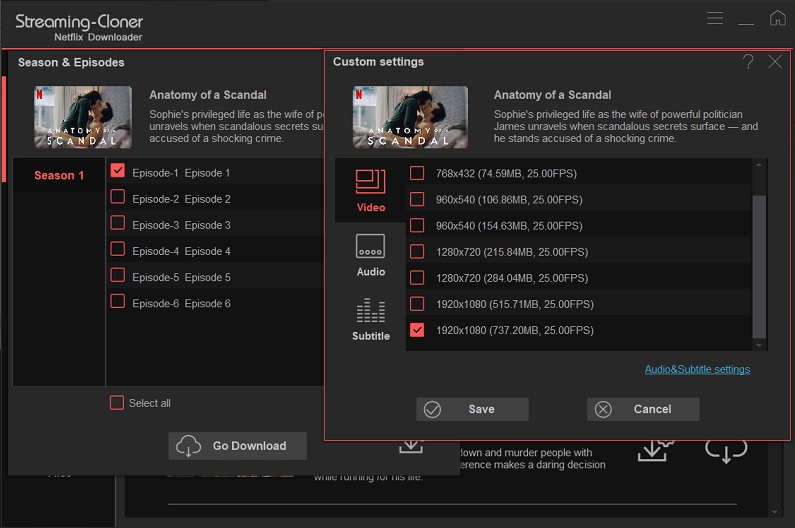Click Anatomy of a Scandal thumbnail in Custom settings
The width and height of the screenshot is (795, 528).
click(410, 117)
